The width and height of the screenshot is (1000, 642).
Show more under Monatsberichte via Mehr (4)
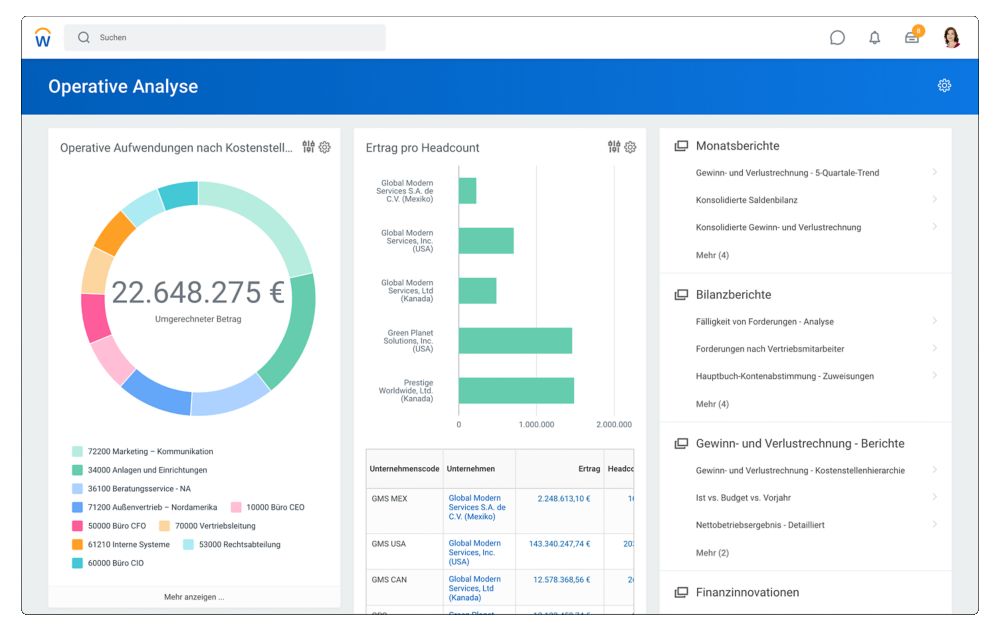click(x=712, y=255)
